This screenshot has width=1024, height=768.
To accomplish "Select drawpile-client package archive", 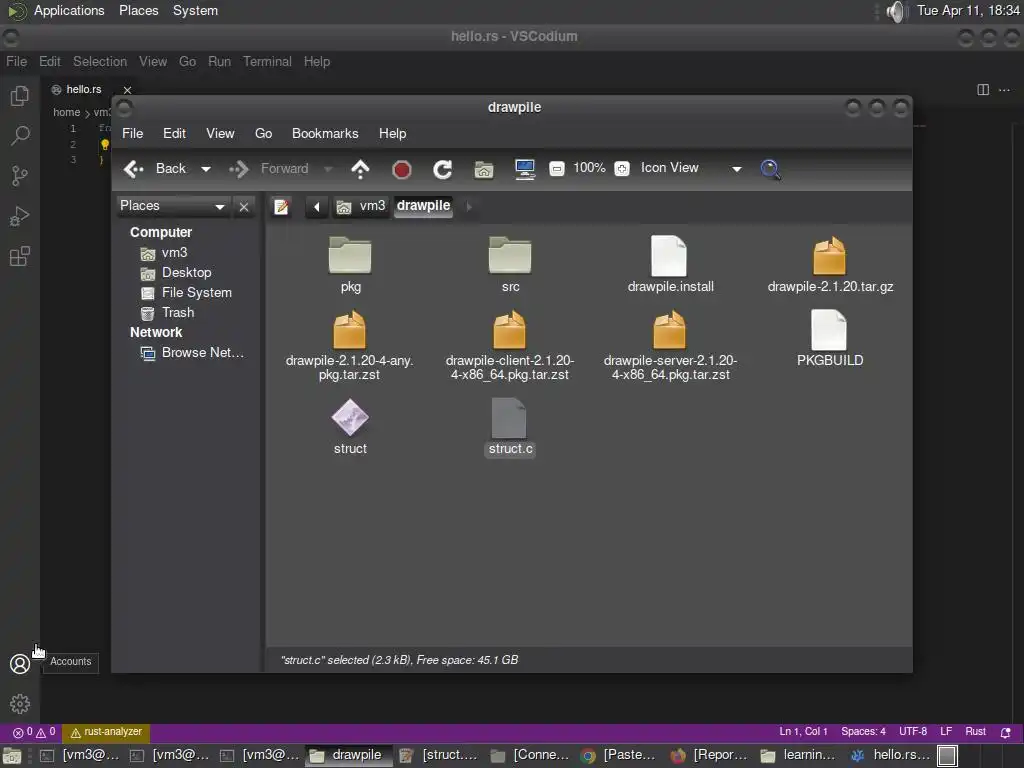I will point(509,346).
